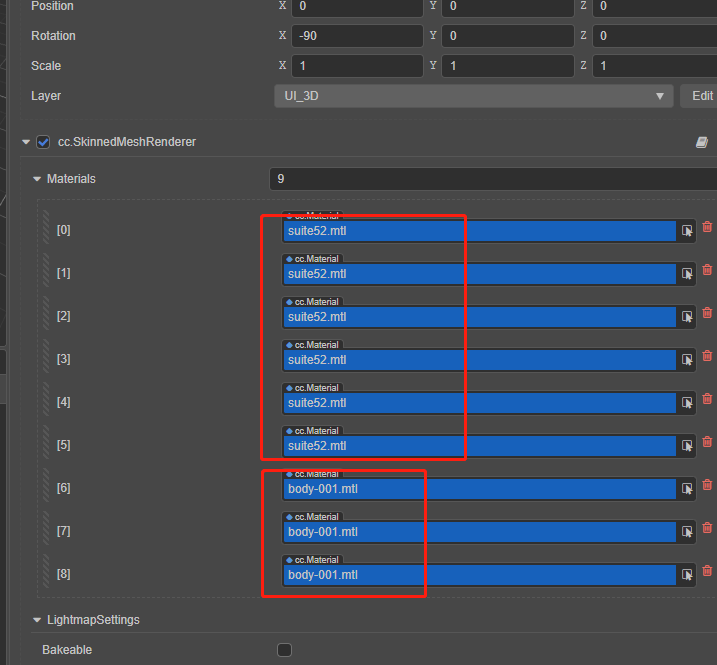This screenshot has width=717, height=665.
Task: Locate asset for material slot [0]
Action: pyautogui.click(x=687, y=231)
